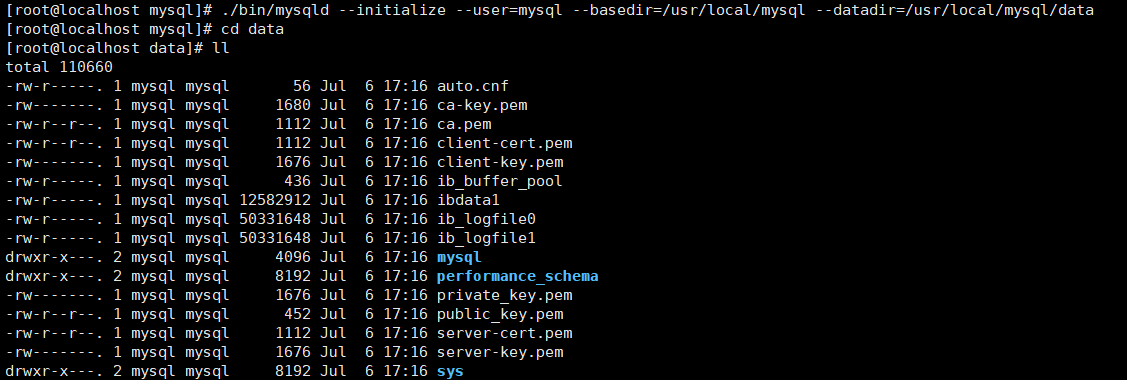This screenshot has height=380, width=1127.
Task: Click the 12582912 file size value
Action: (x=275, y=200)
